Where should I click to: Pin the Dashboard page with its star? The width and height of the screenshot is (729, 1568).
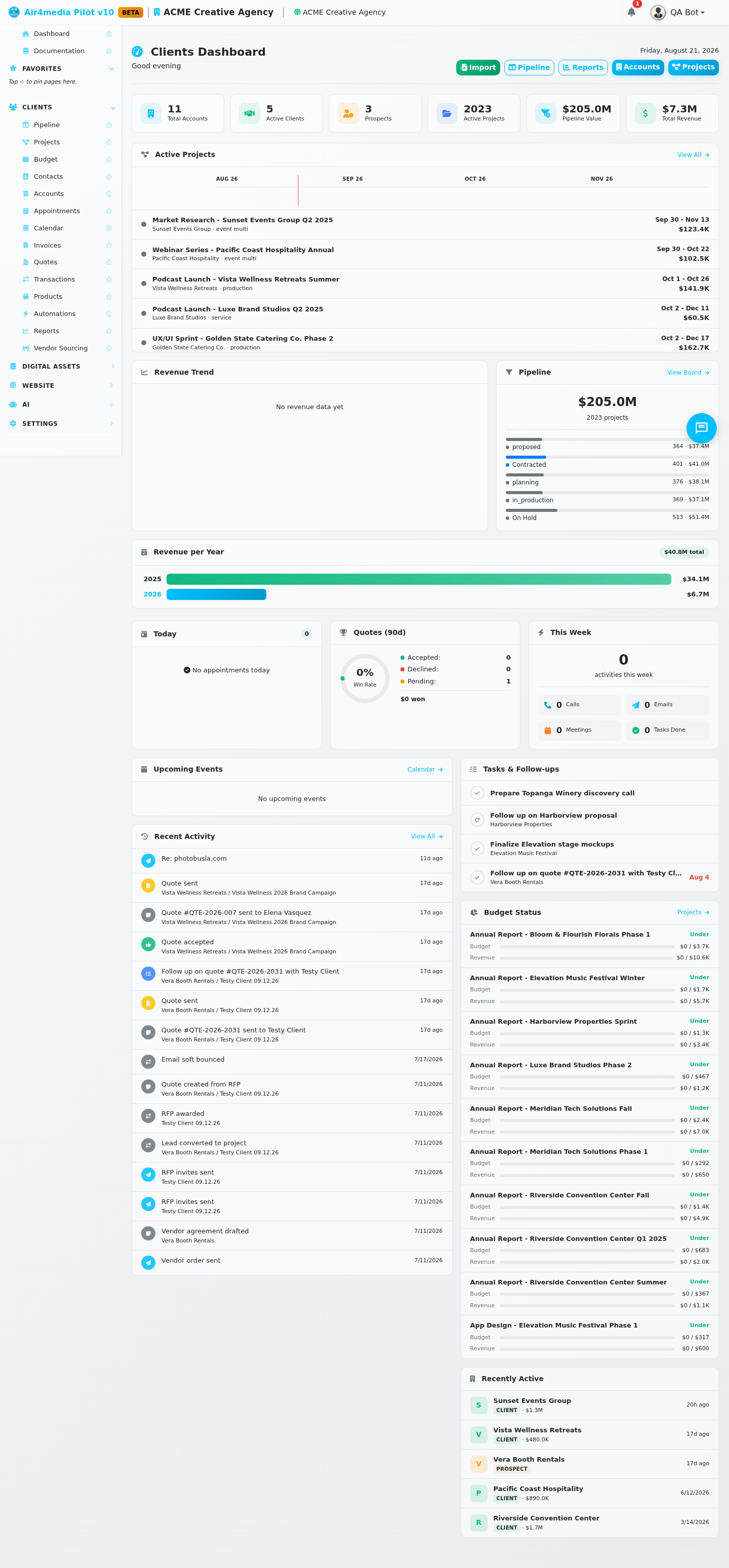click(x=109, y=34)
